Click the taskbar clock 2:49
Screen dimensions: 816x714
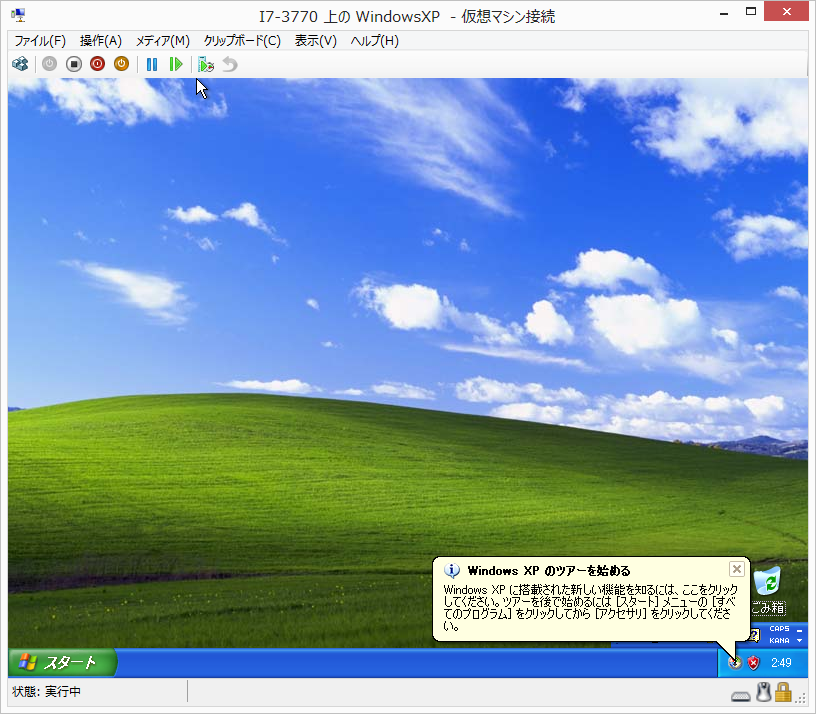pyautogui.click(x=781, y=662)
